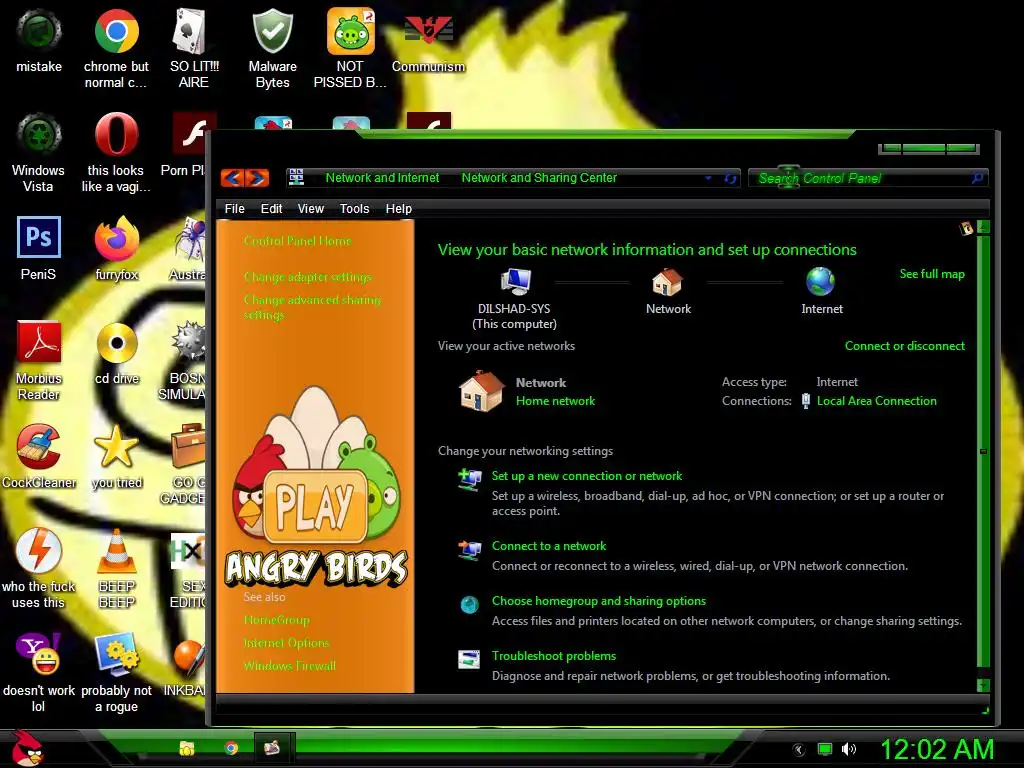Open the address bar history dropdown arrow
Image resolution: width=1024 pixels, height=768 pixels.
[x=708, y=178]
